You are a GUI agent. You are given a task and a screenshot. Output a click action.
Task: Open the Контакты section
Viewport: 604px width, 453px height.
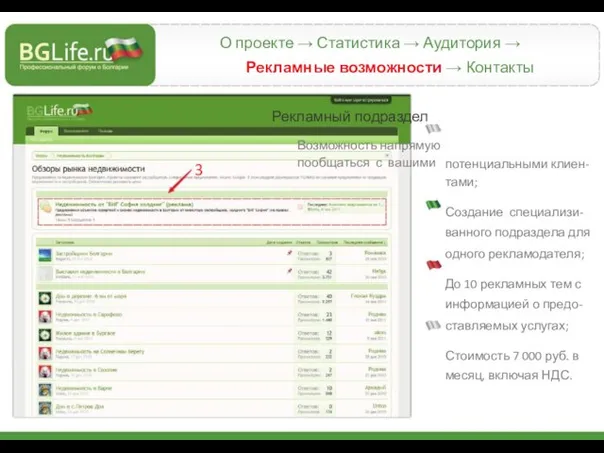pos(500,67)
